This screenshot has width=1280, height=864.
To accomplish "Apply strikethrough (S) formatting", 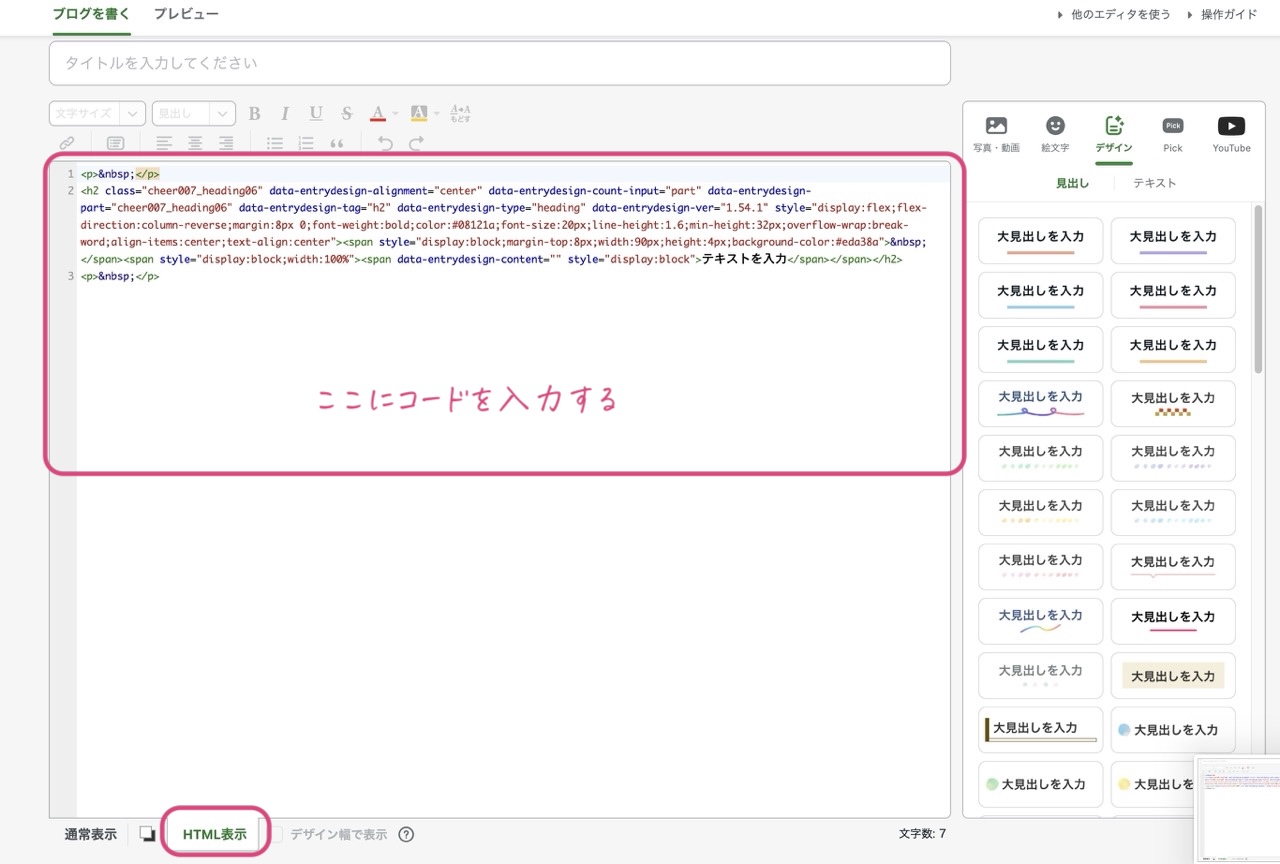I will (x=347, y=113).
